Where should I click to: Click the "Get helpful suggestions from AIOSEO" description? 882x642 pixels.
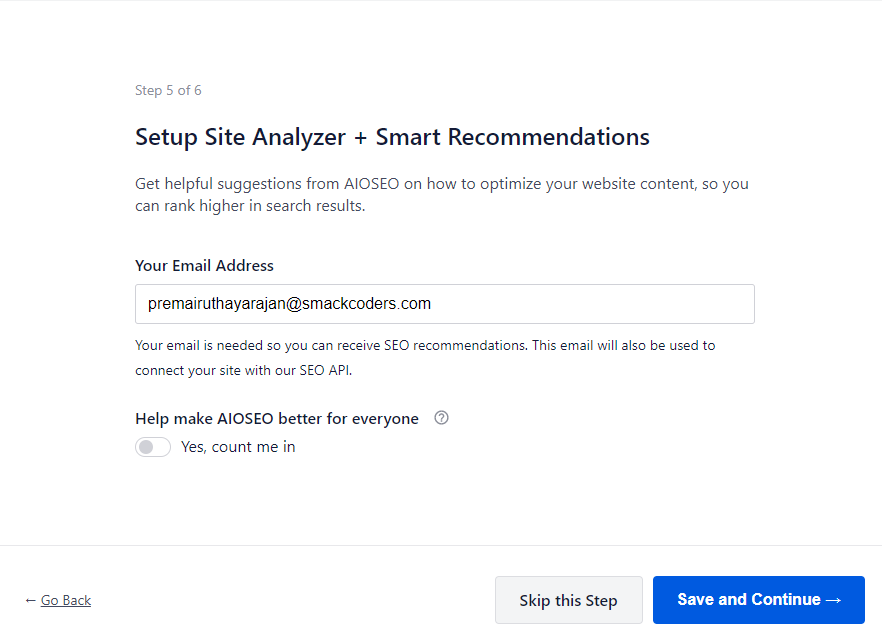tap(441, 184)
